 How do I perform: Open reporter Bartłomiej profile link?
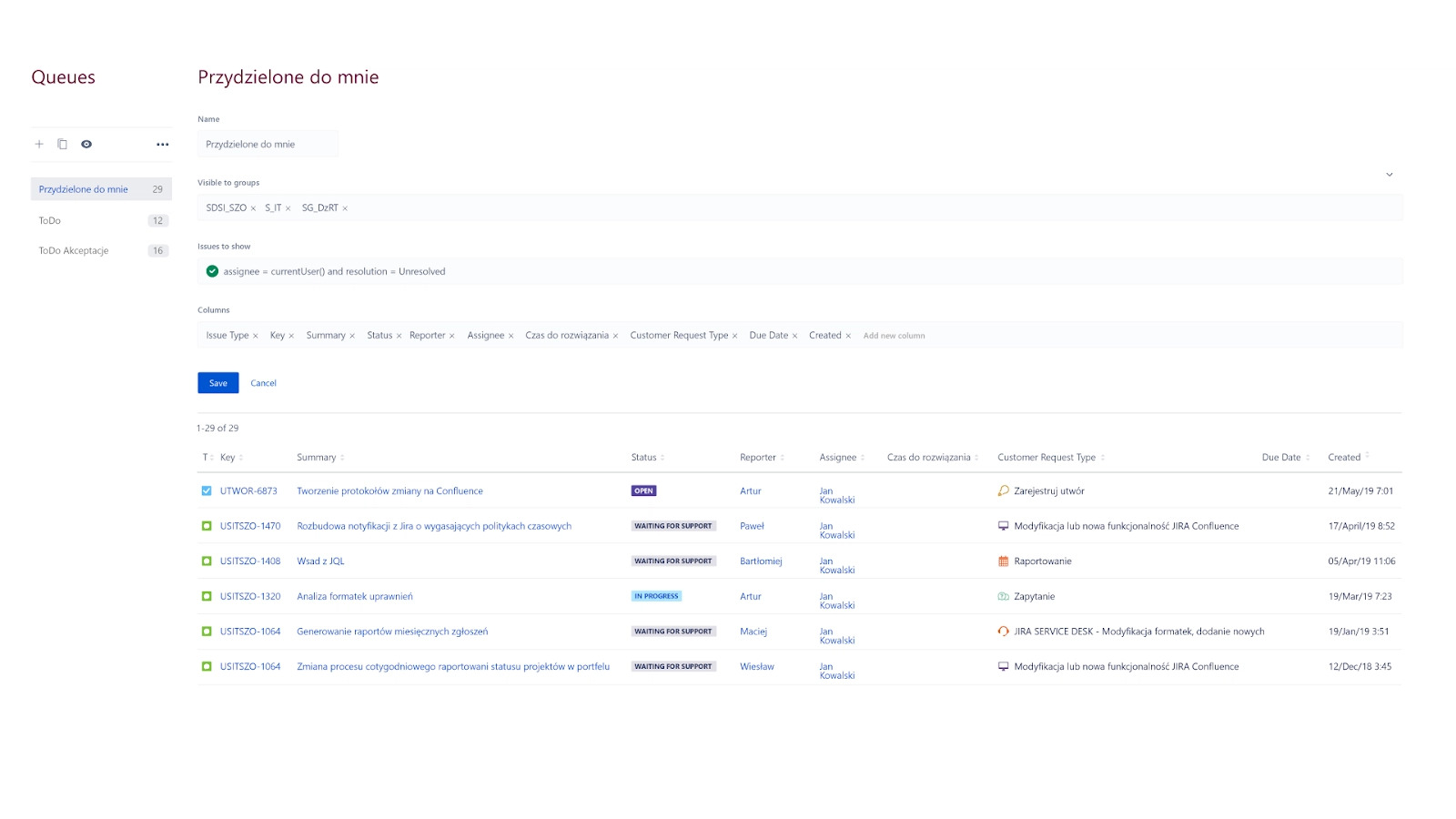761,561
